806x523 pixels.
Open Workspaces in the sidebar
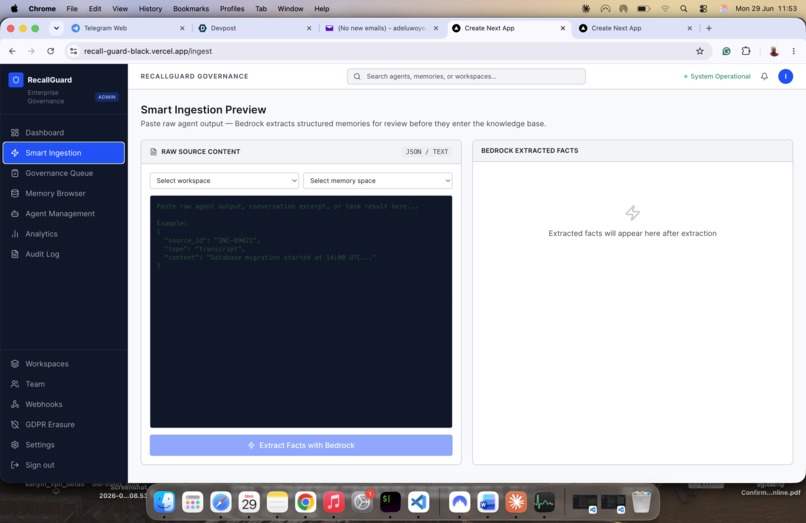click(x=64, y=364)
